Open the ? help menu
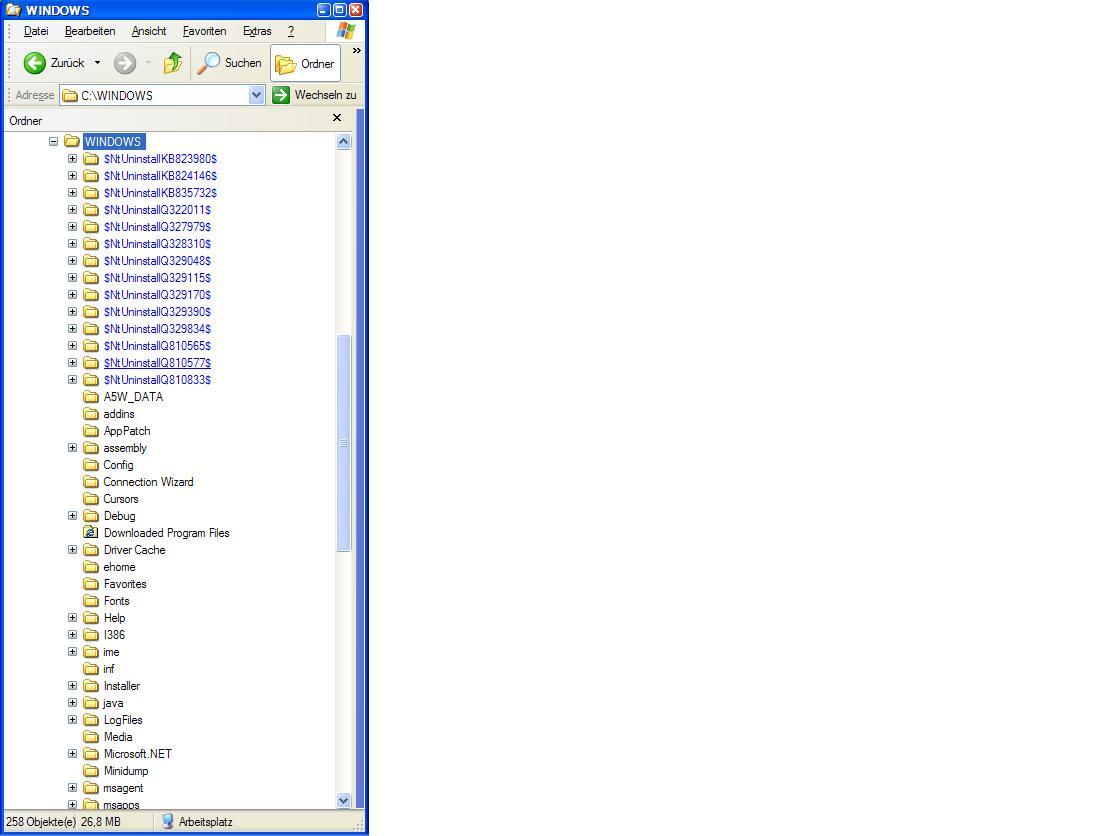The width and height of the screenshot is (1108, 836). tap(291, 31)
